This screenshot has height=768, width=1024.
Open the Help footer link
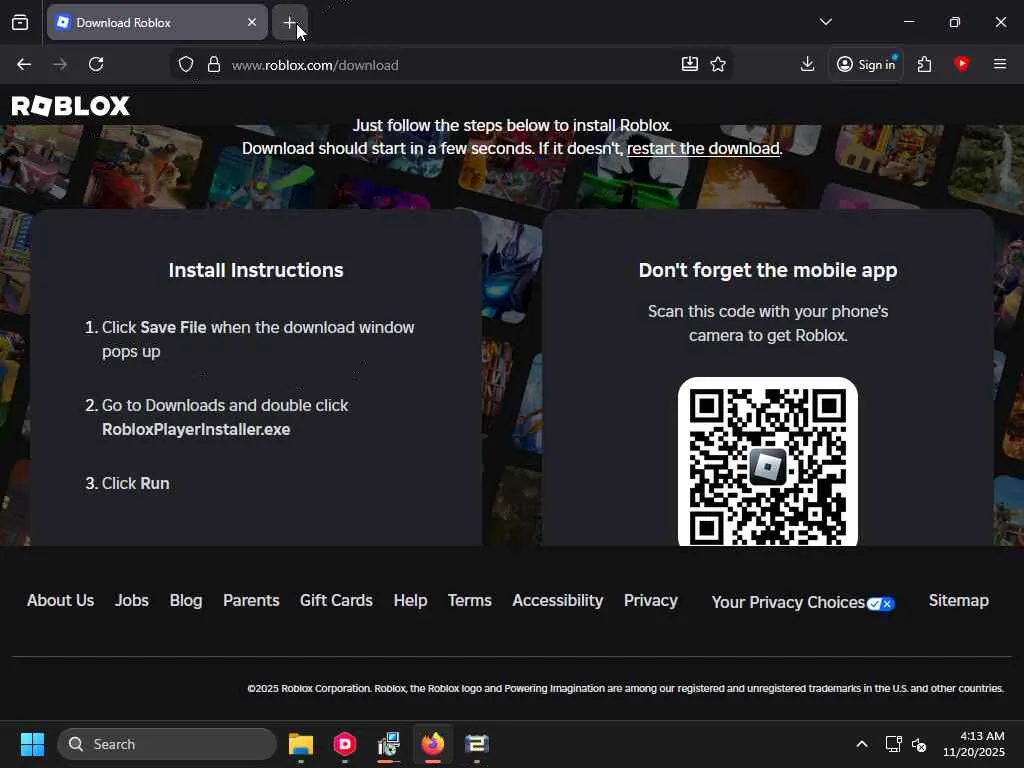[410, 600]
